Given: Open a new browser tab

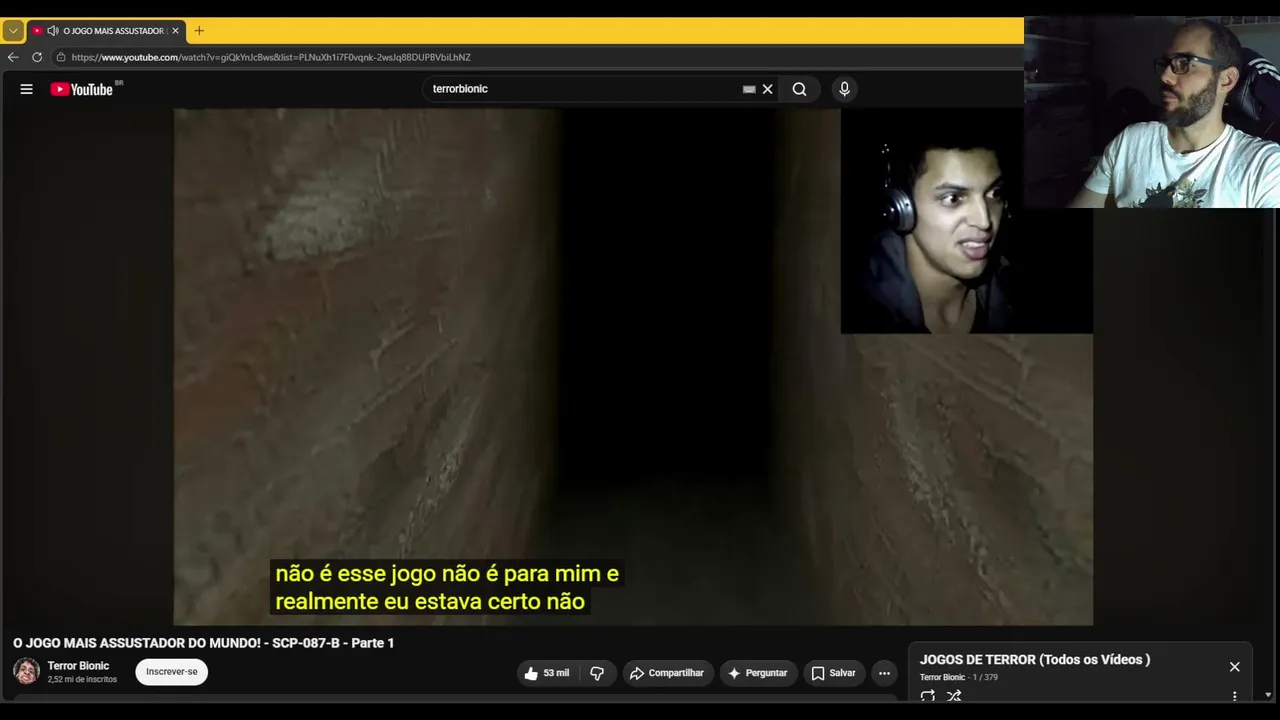Looking at the screenshot, I should [x=199, y=31].
